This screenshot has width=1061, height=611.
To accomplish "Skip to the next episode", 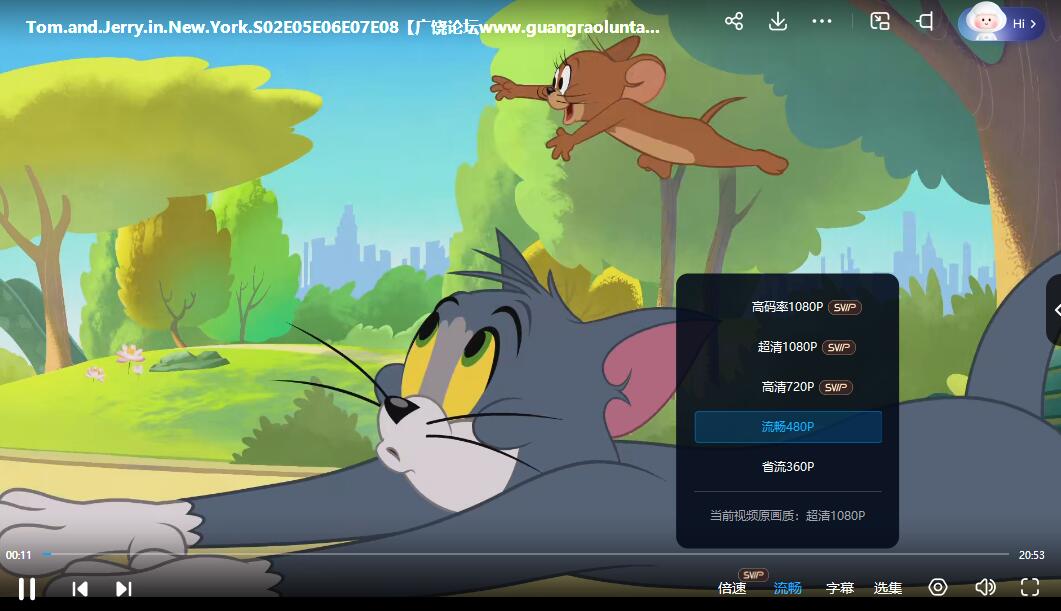I will 123,589.
